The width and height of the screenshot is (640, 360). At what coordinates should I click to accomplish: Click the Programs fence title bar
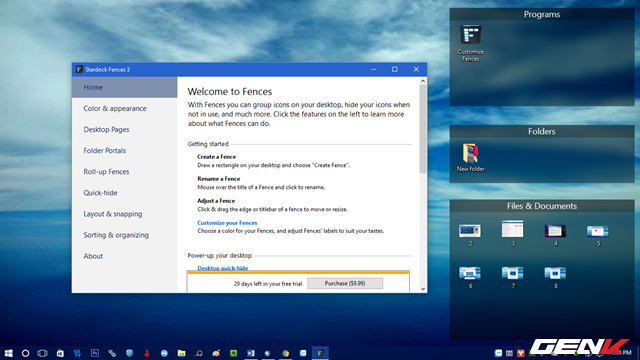pyautogui.click(x=542, y=14)
